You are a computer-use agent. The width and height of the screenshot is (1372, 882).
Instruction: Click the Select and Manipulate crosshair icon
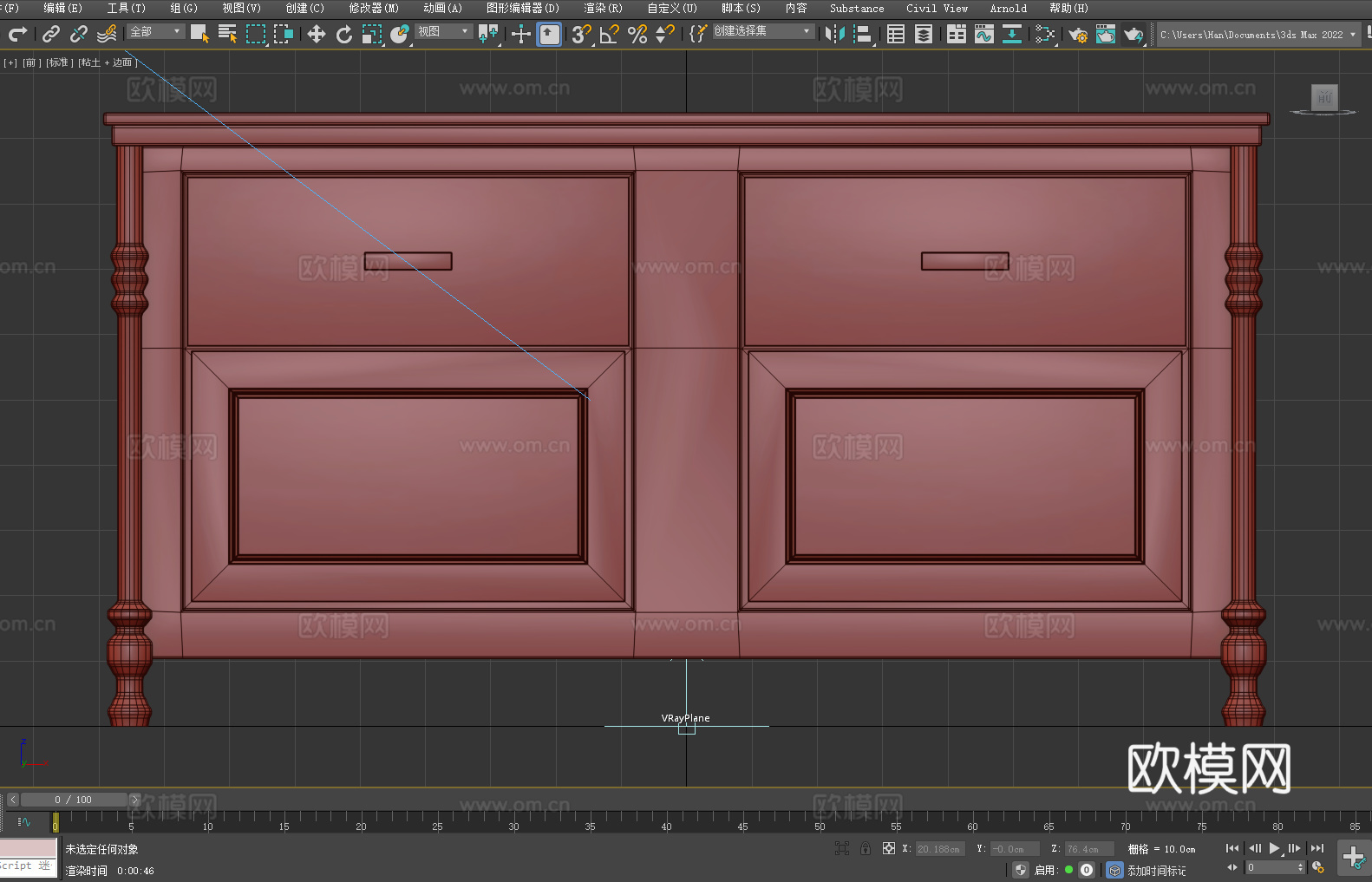520,34
